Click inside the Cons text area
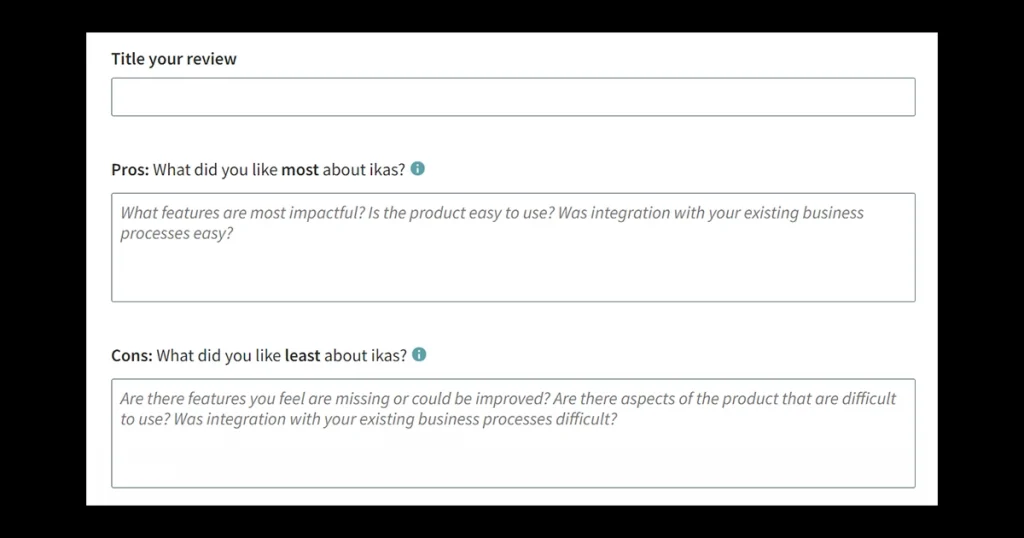The image size is (1024, 538). click(x=513, y=433)
